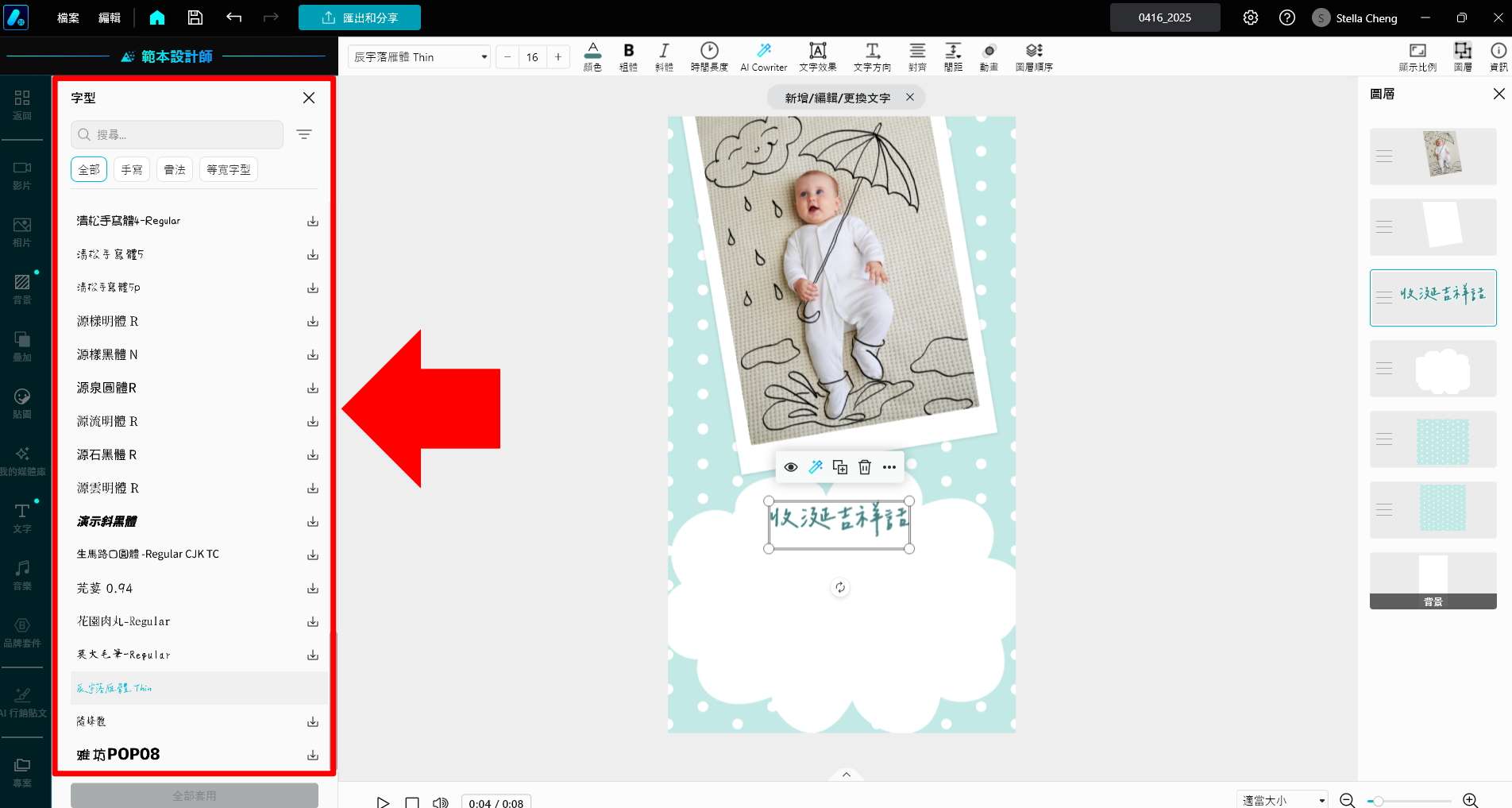Screen dimensions: 1512x808
Task: Open the 文字 text sidebar section
Action: 22,517
